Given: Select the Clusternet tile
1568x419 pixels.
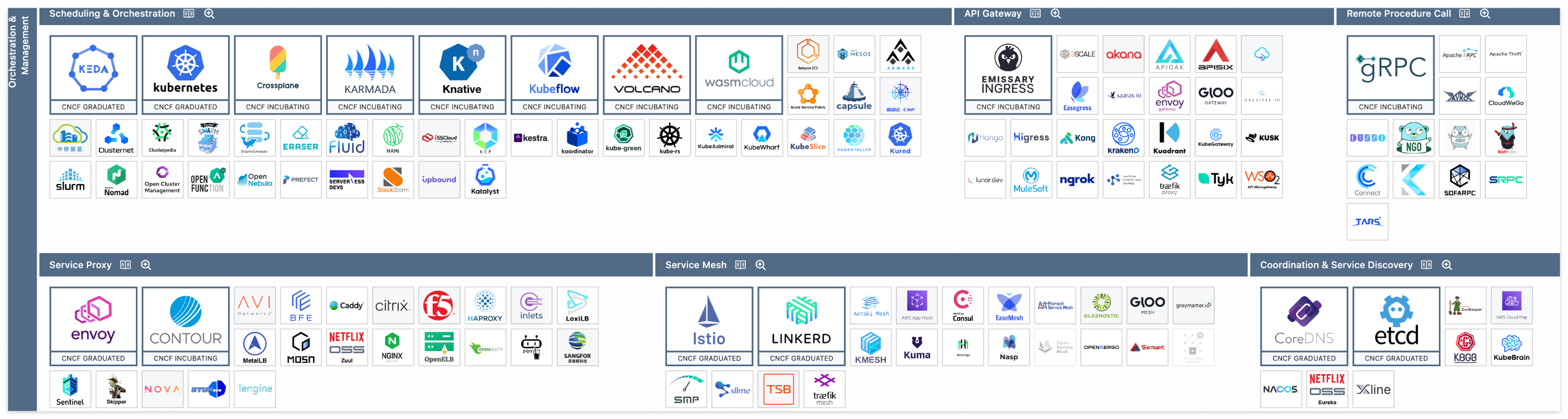Looking at the screenshot, I should pyautogui.click(x=116, y=138).
